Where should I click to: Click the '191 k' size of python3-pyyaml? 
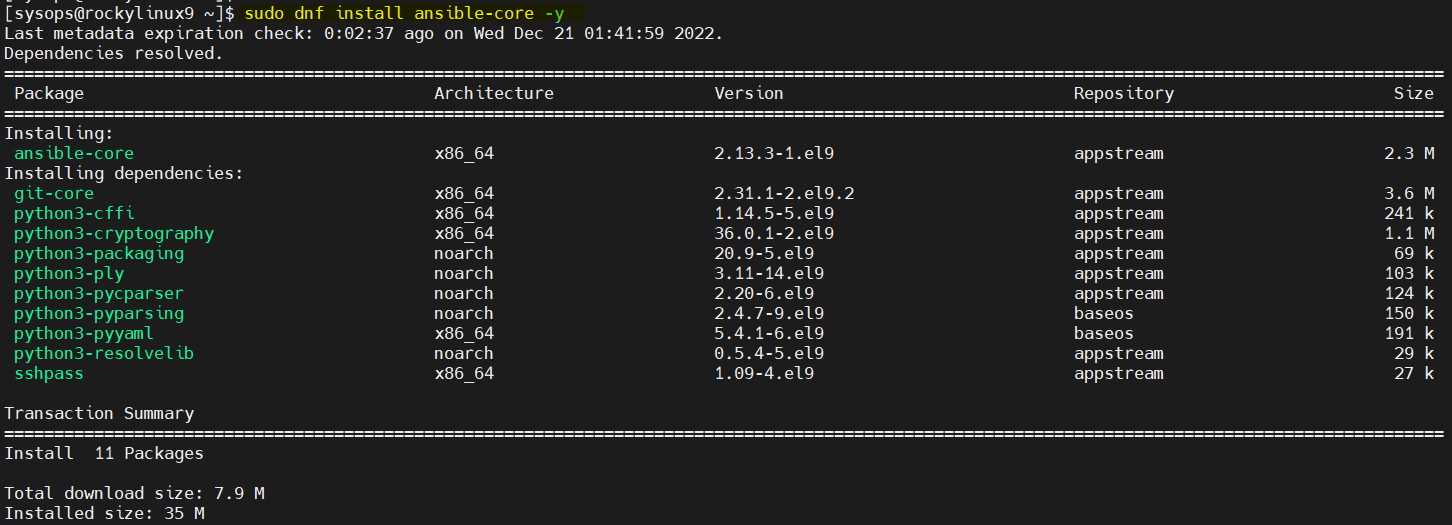point(1409,333)
